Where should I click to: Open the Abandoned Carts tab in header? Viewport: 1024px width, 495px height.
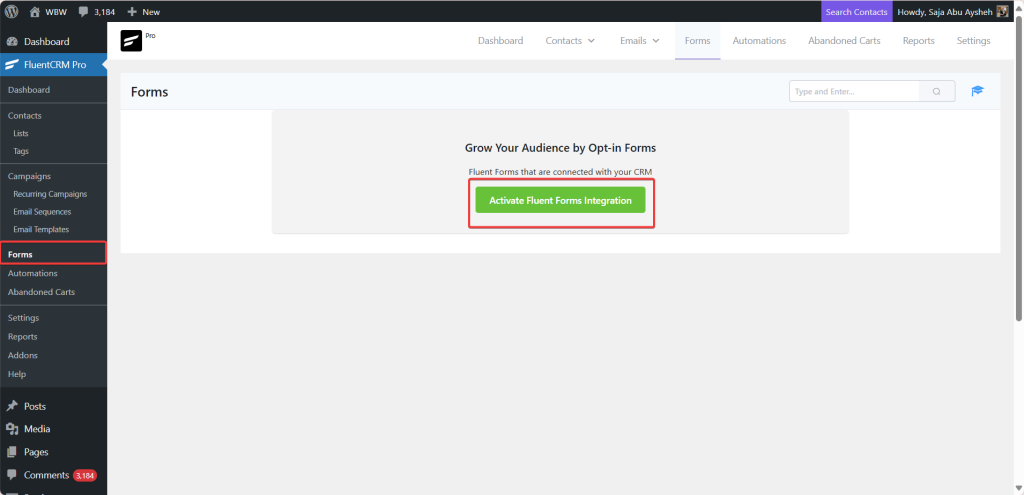844,40
